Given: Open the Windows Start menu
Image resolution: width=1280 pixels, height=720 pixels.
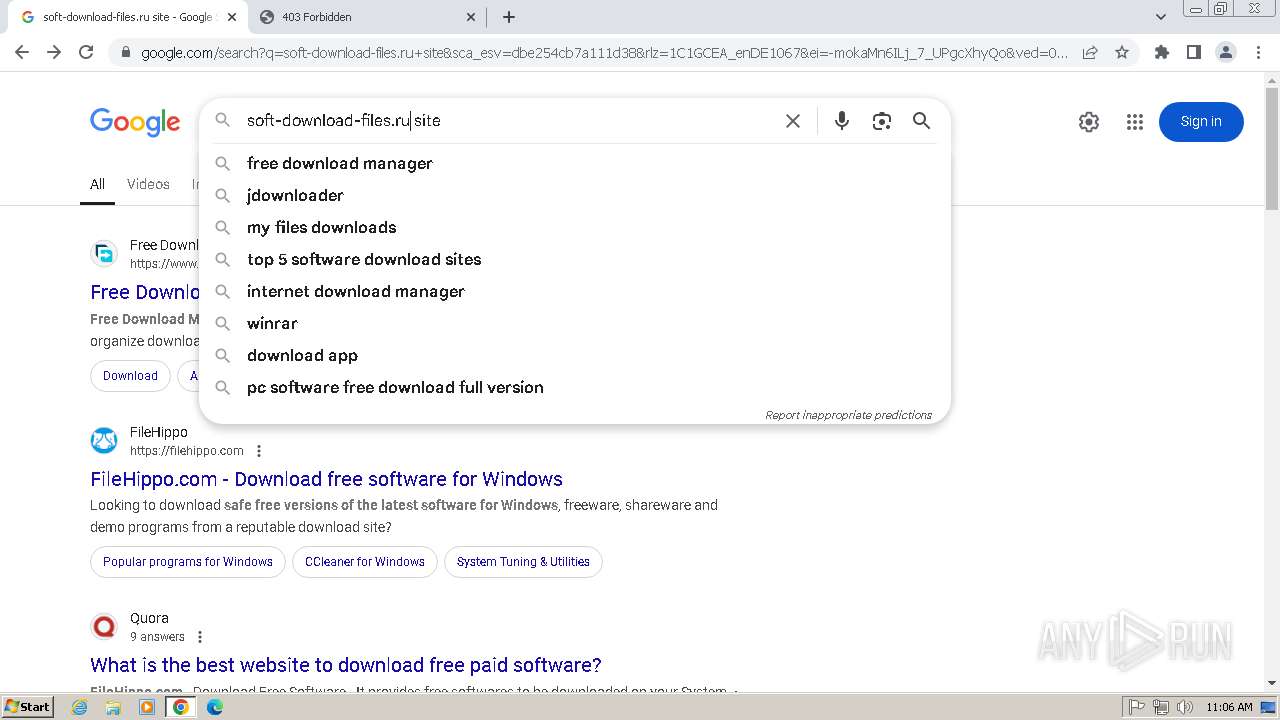Looking at the screenshot, I should pyautogui.click(x=28, y=706).
